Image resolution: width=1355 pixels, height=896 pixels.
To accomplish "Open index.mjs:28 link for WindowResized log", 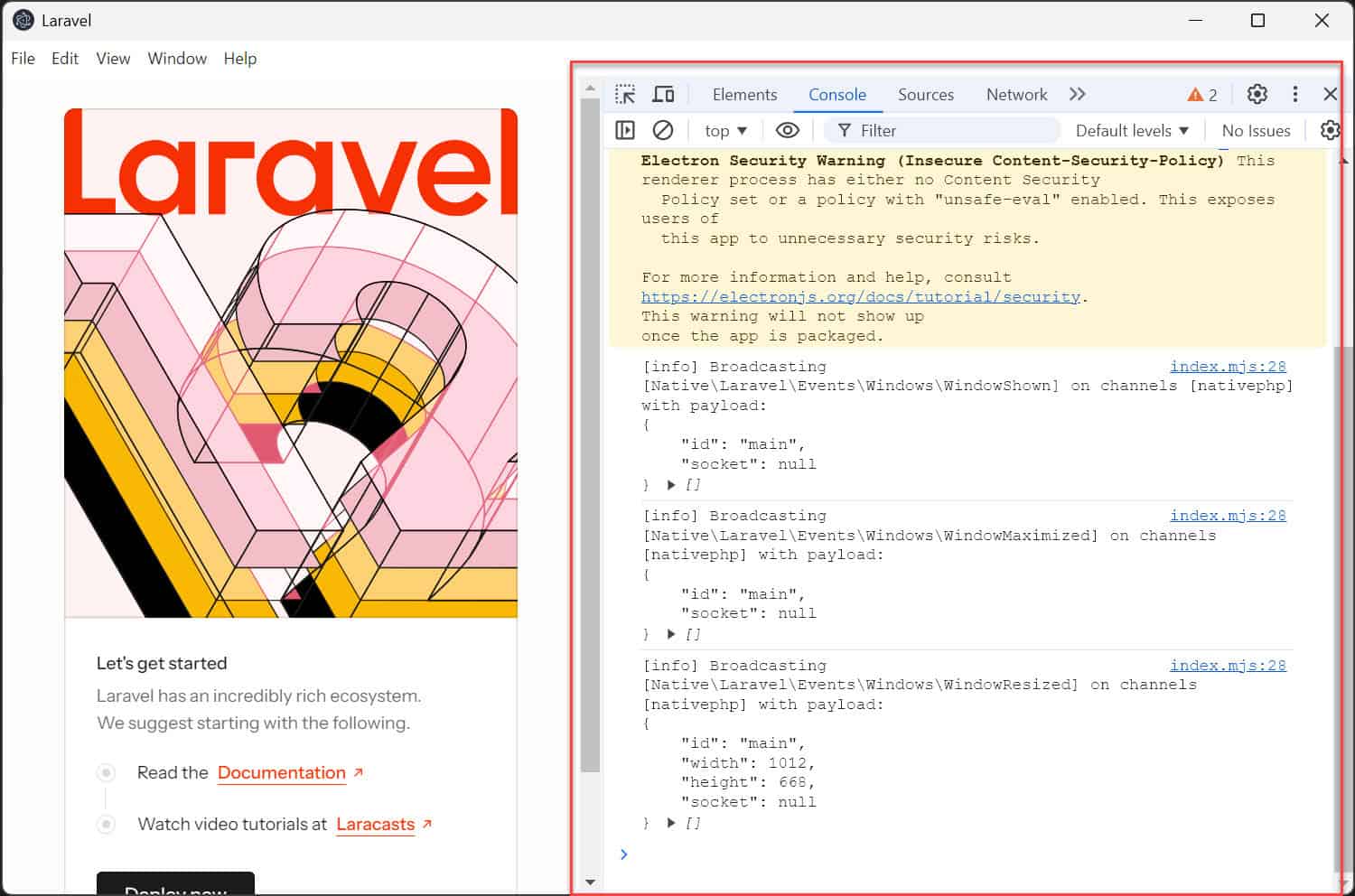I will [1228, 665].
